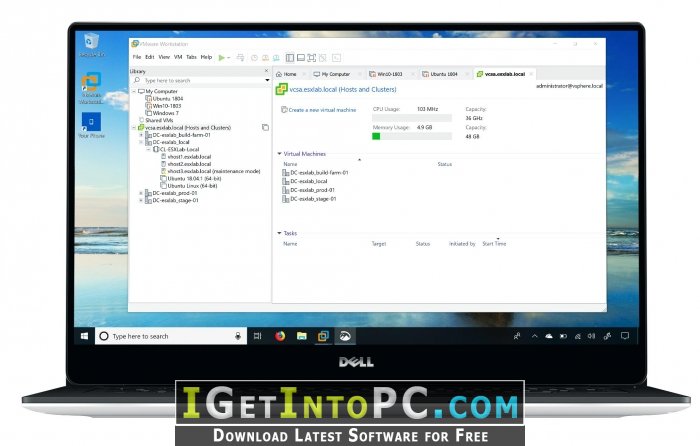Click Create a new virtual machine link
The height and width of the screenshot is (446, 700).
pyautogui.click(x=321, y=110)
